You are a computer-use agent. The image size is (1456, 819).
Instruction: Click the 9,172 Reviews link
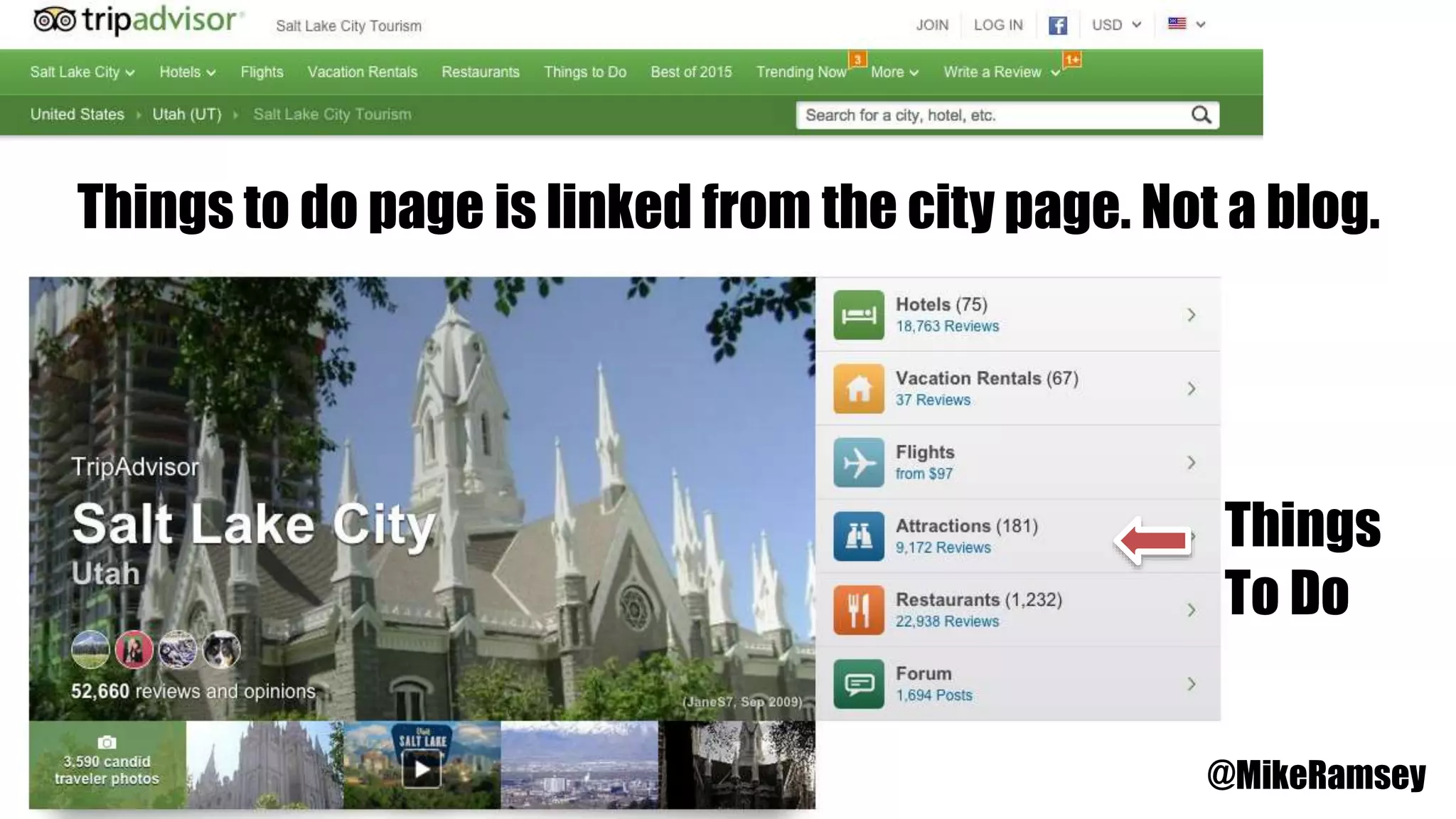943,547
